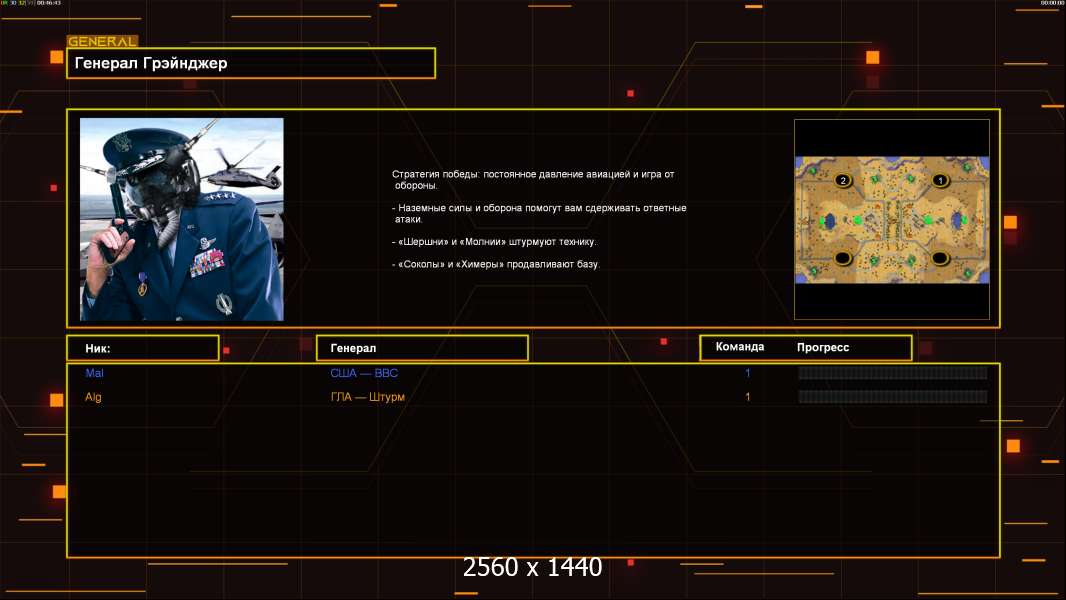
Task: Click the "Прогресс" column label
Action: (x=823, y=348)
